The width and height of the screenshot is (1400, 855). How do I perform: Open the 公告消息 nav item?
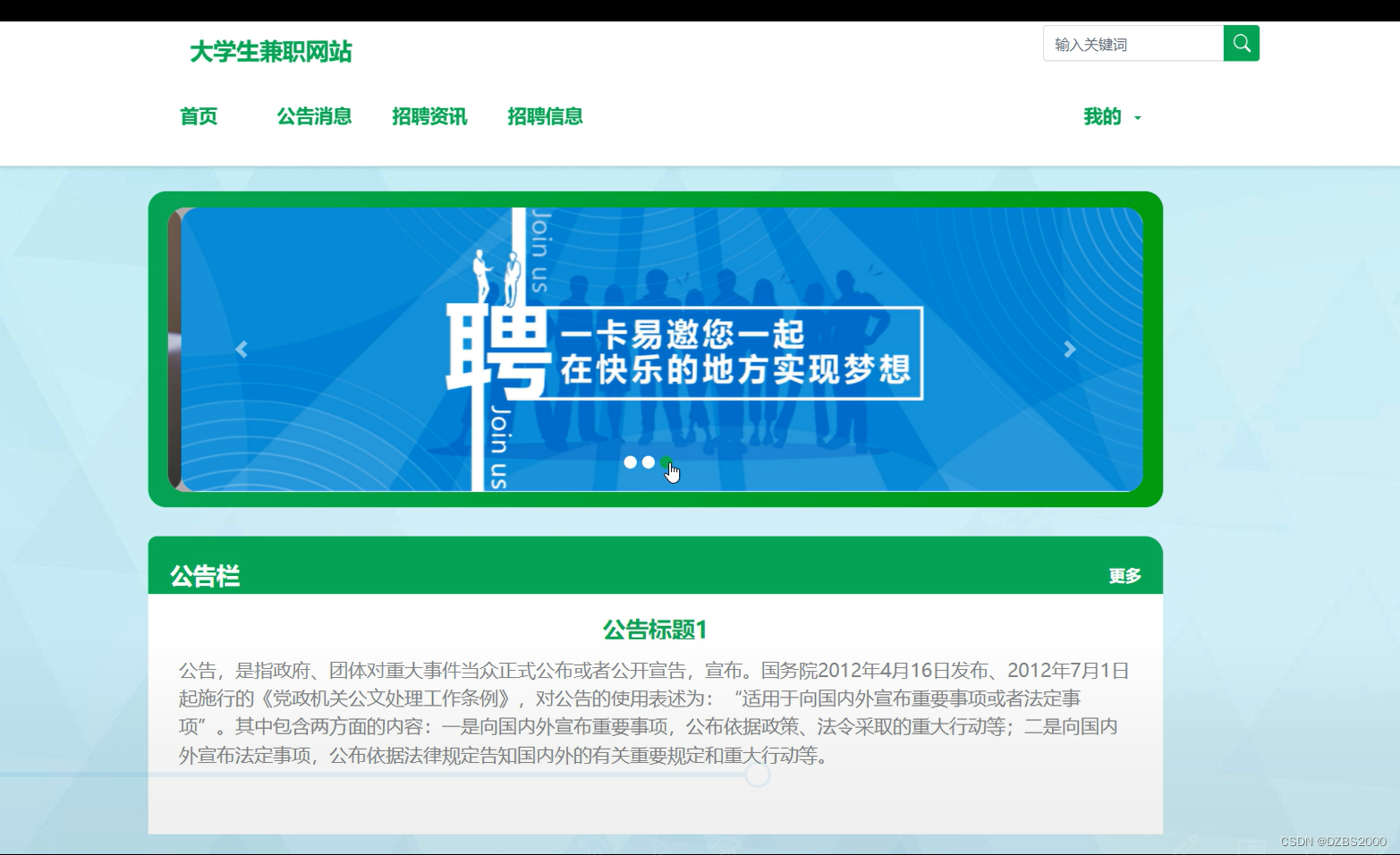click(314, 116)
